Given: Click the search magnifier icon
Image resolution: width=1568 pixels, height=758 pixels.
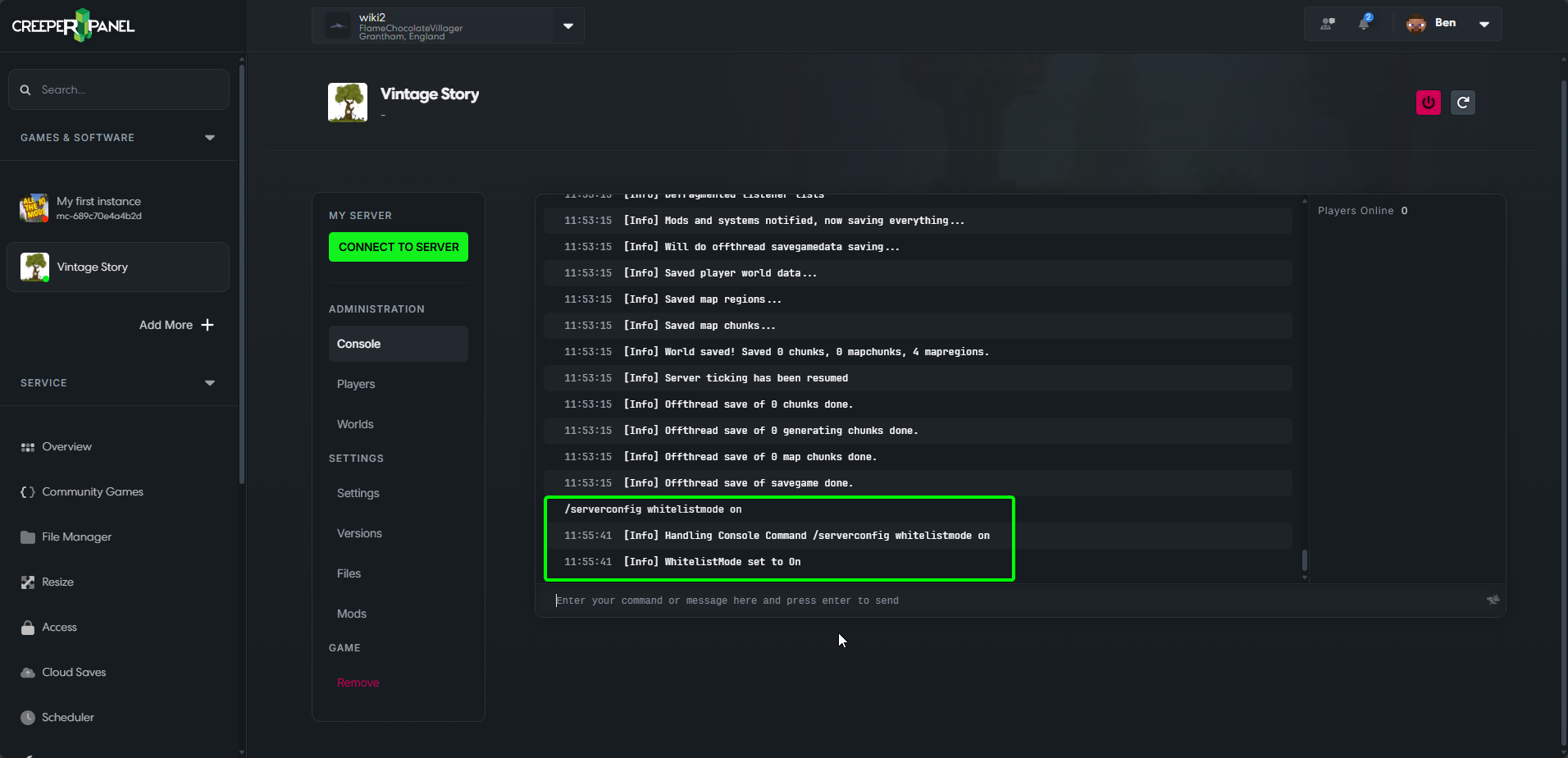Looking at the screenshot, I should (x=25, y=90).
